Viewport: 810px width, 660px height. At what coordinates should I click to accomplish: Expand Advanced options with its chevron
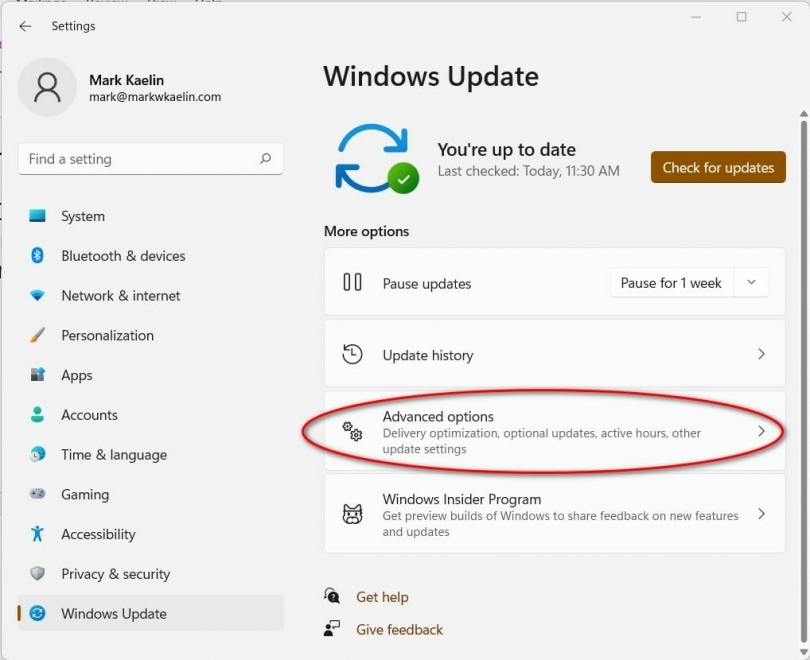(762, 431)
